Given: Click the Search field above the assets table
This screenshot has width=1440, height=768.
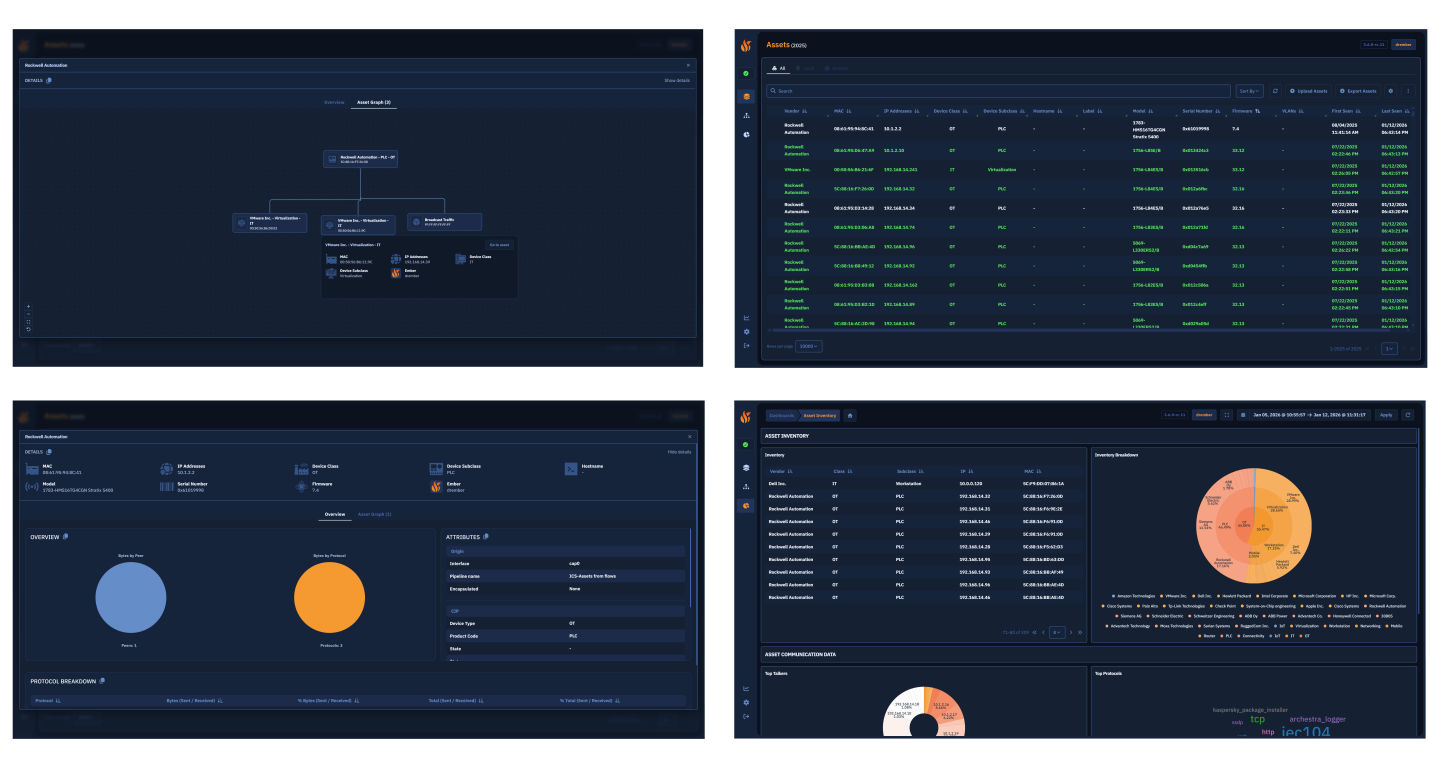Looking at the screenshot, I should click(x=995, y=91).
